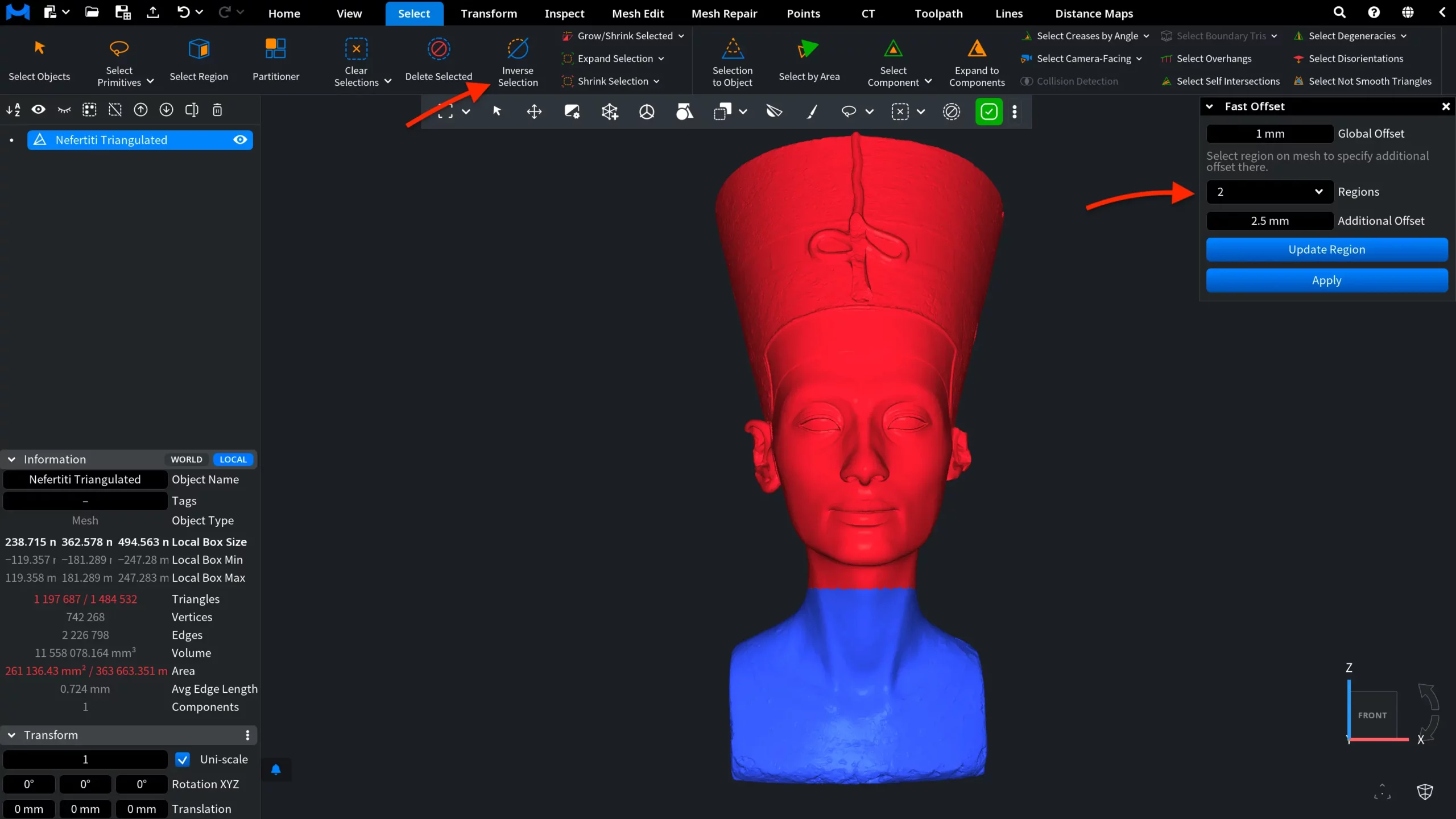Click the notification bell icon

tap(276, 770)
